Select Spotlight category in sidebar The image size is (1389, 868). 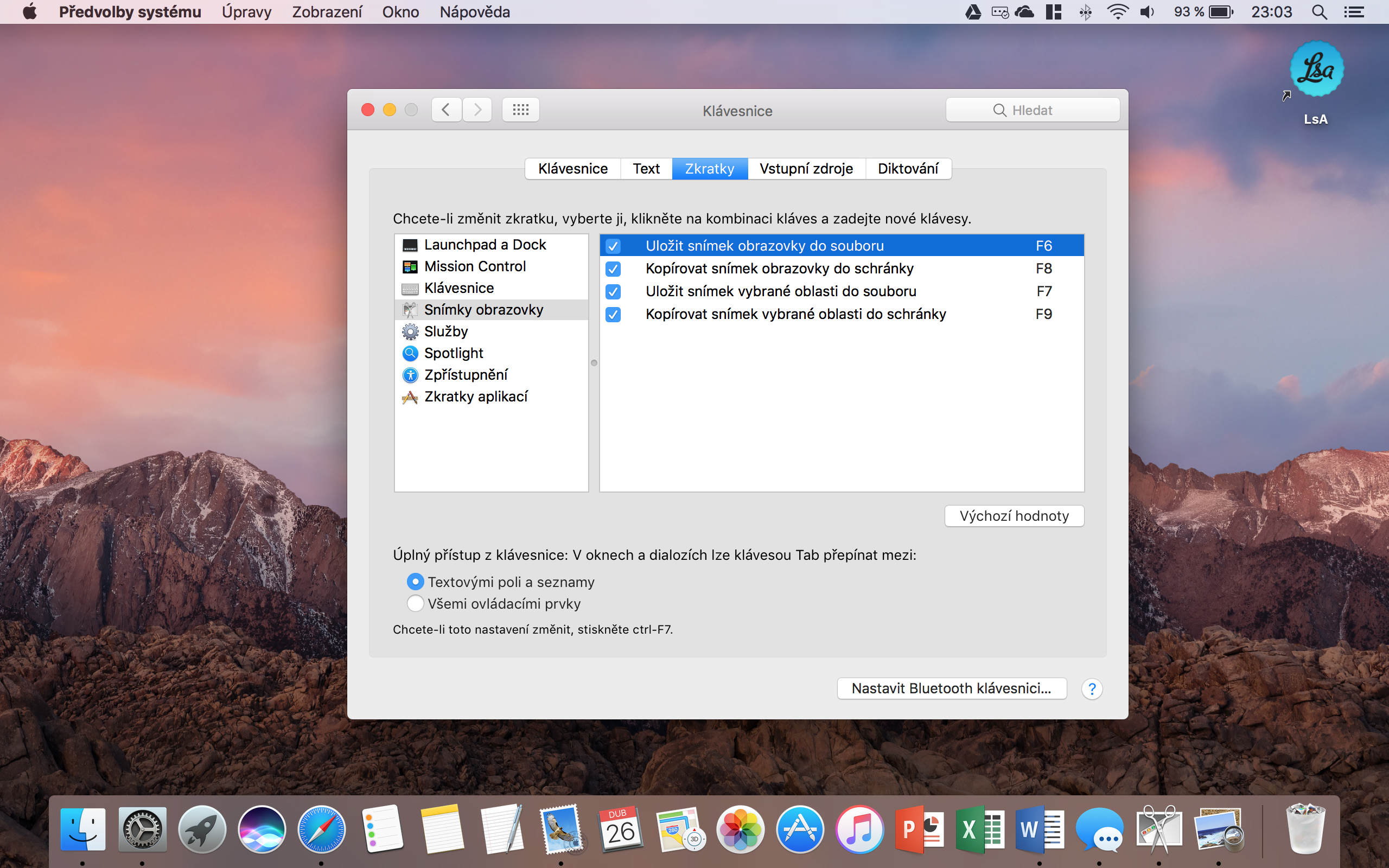click(453, 353)
